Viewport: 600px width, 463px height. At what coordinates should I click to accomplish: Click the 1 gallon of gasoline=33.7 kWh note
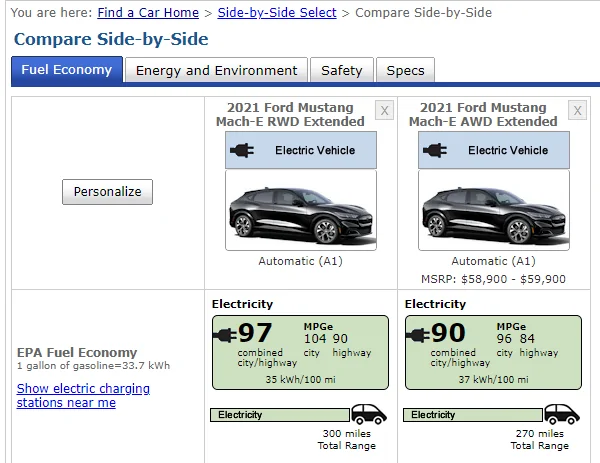click(x=93, y=366)
